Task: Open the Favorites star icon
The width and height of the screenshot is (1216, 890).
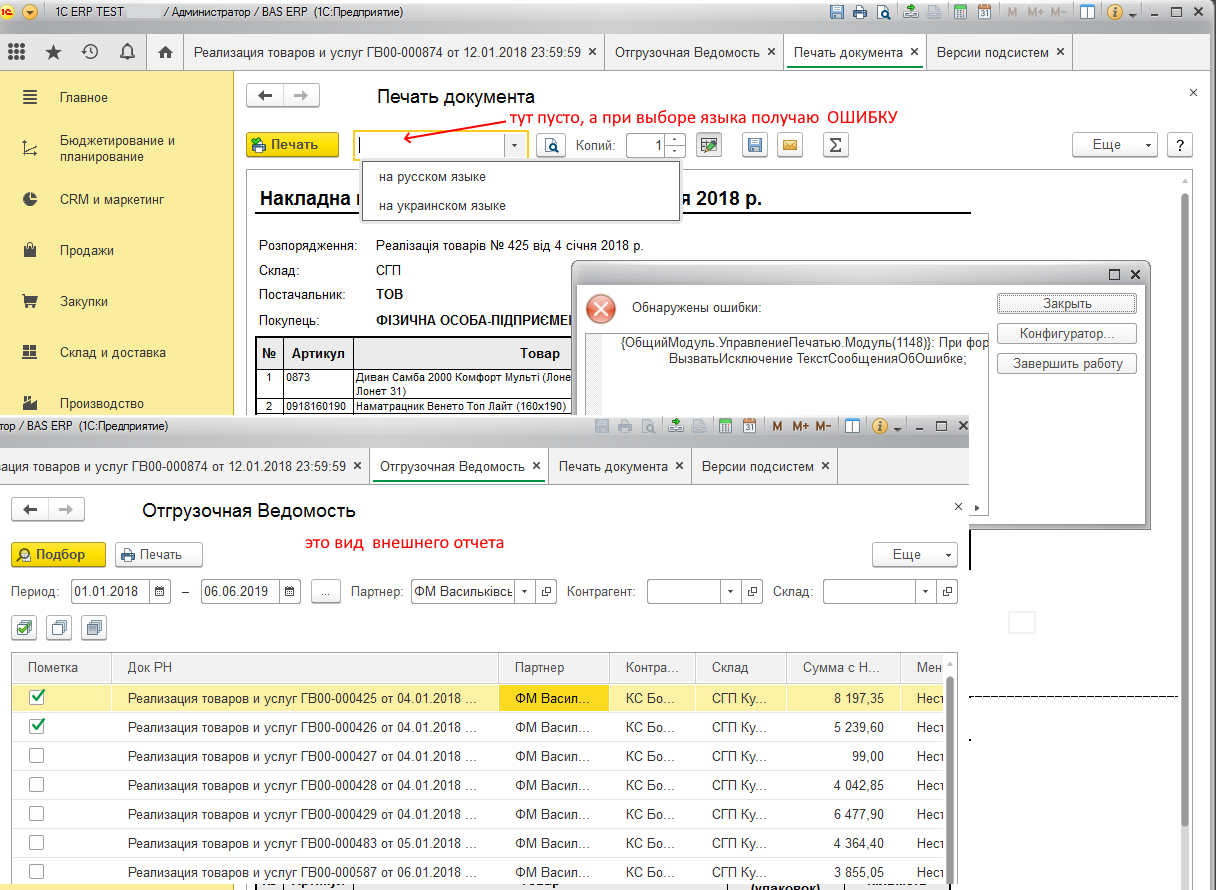Action: point(53,52)
